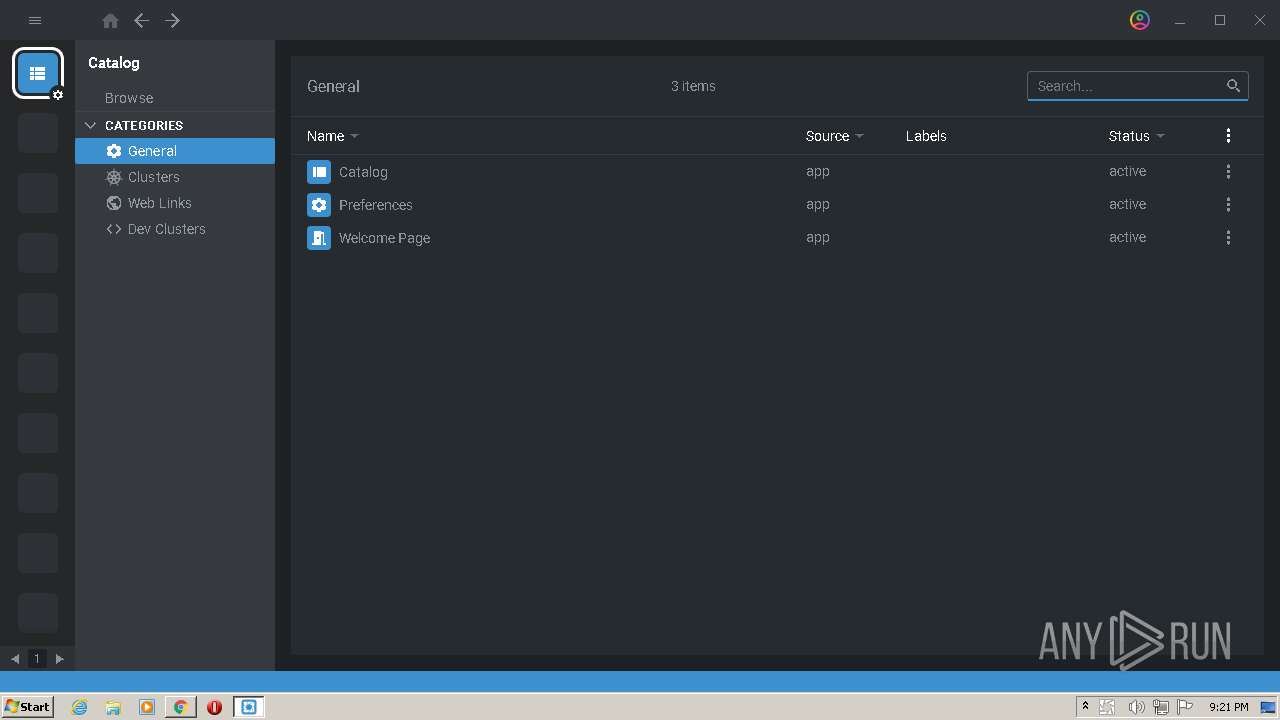Click the first empty hotbar slot

38,133
